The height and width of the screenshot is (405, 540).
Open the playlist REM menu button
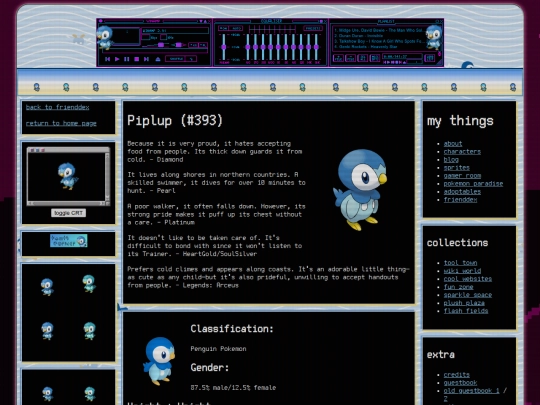pos(350,58)
